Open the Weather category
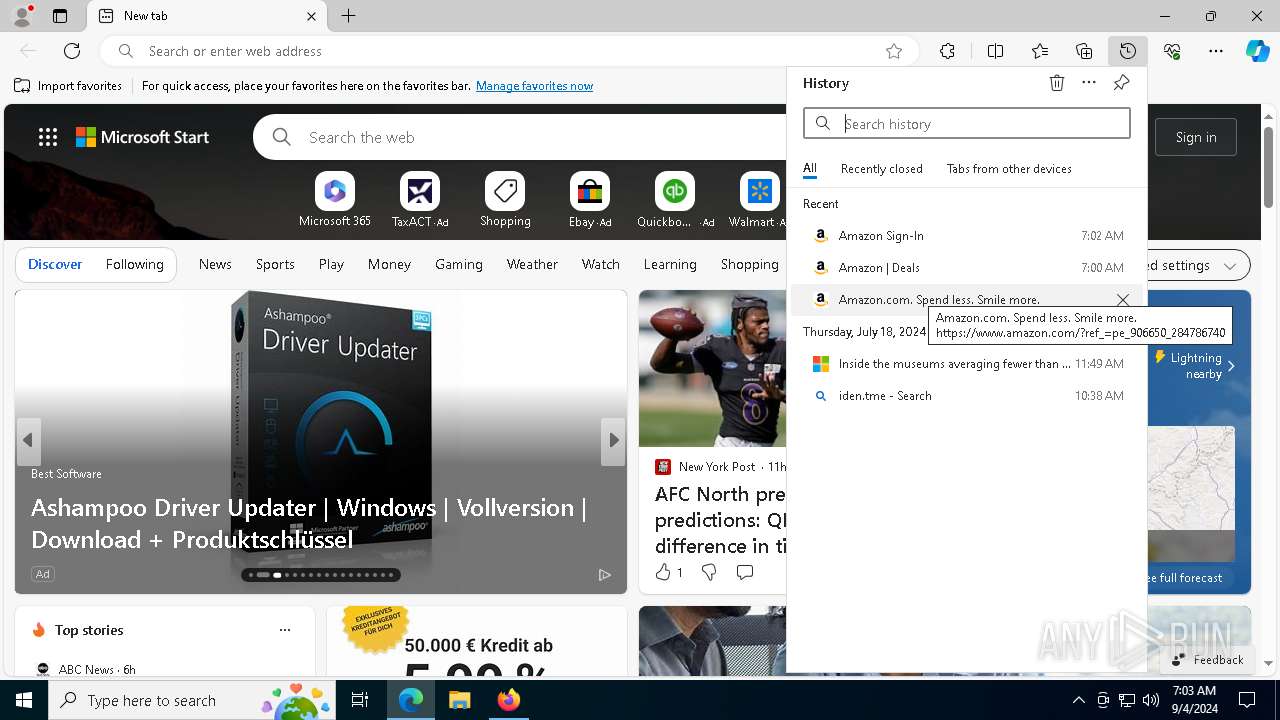This screenshot has width=1280, height=720. (x=532, y=264)
